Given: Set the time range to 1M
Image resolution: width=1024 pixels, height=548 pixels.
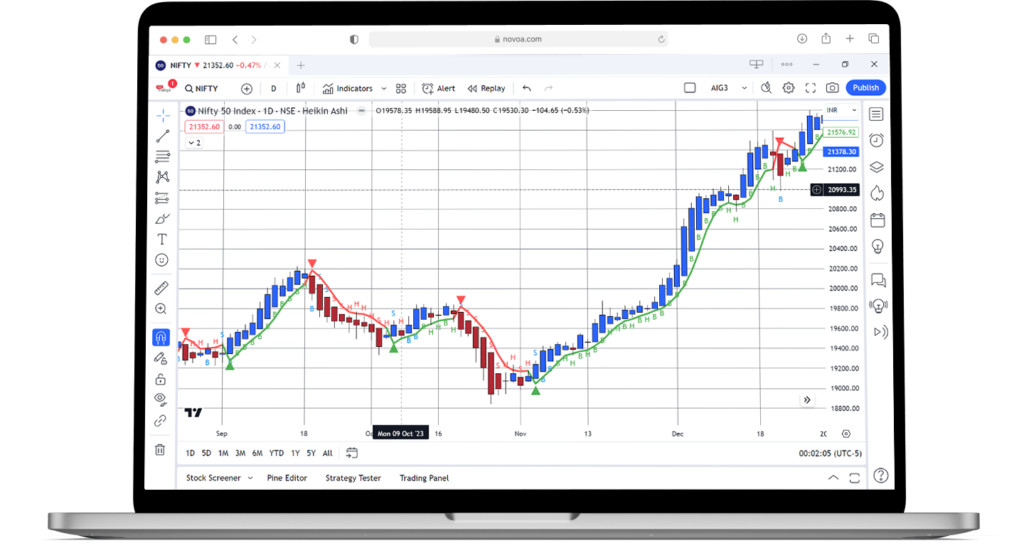Looking at the screenshot, I should tap(223, 453).
